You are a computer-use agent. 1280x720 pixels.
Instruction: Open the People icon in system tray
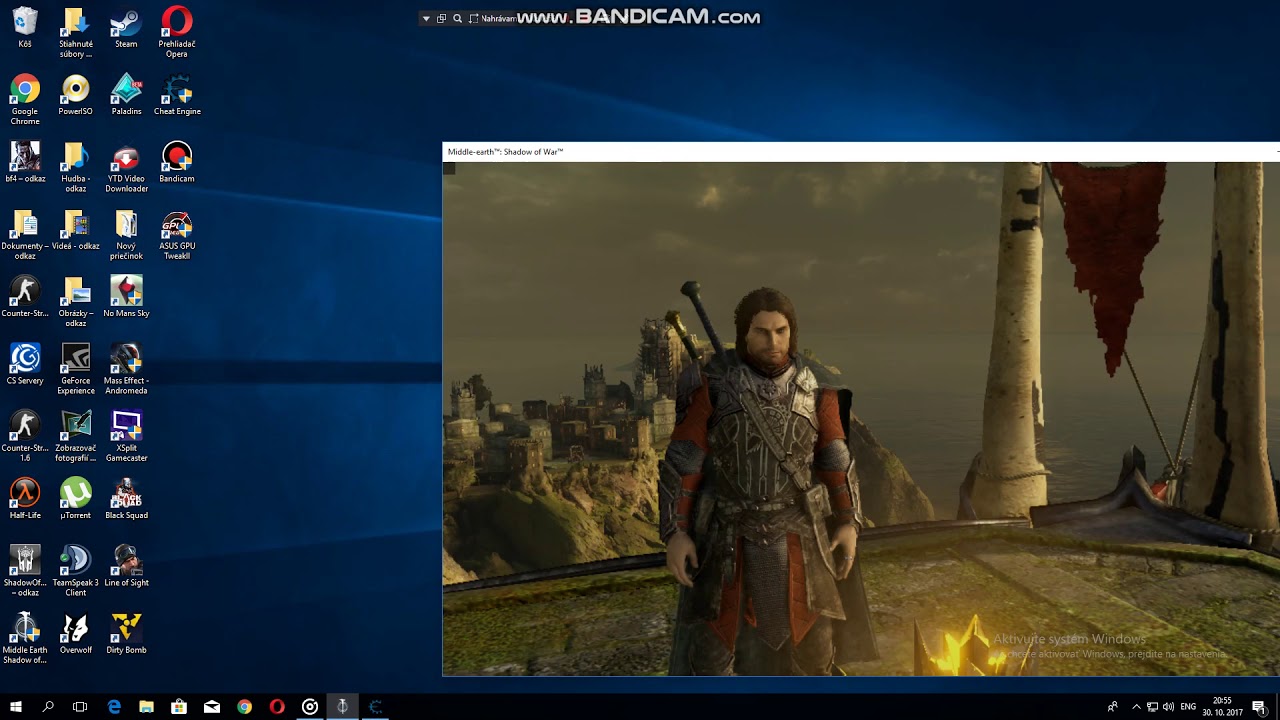click(1113, 707)
